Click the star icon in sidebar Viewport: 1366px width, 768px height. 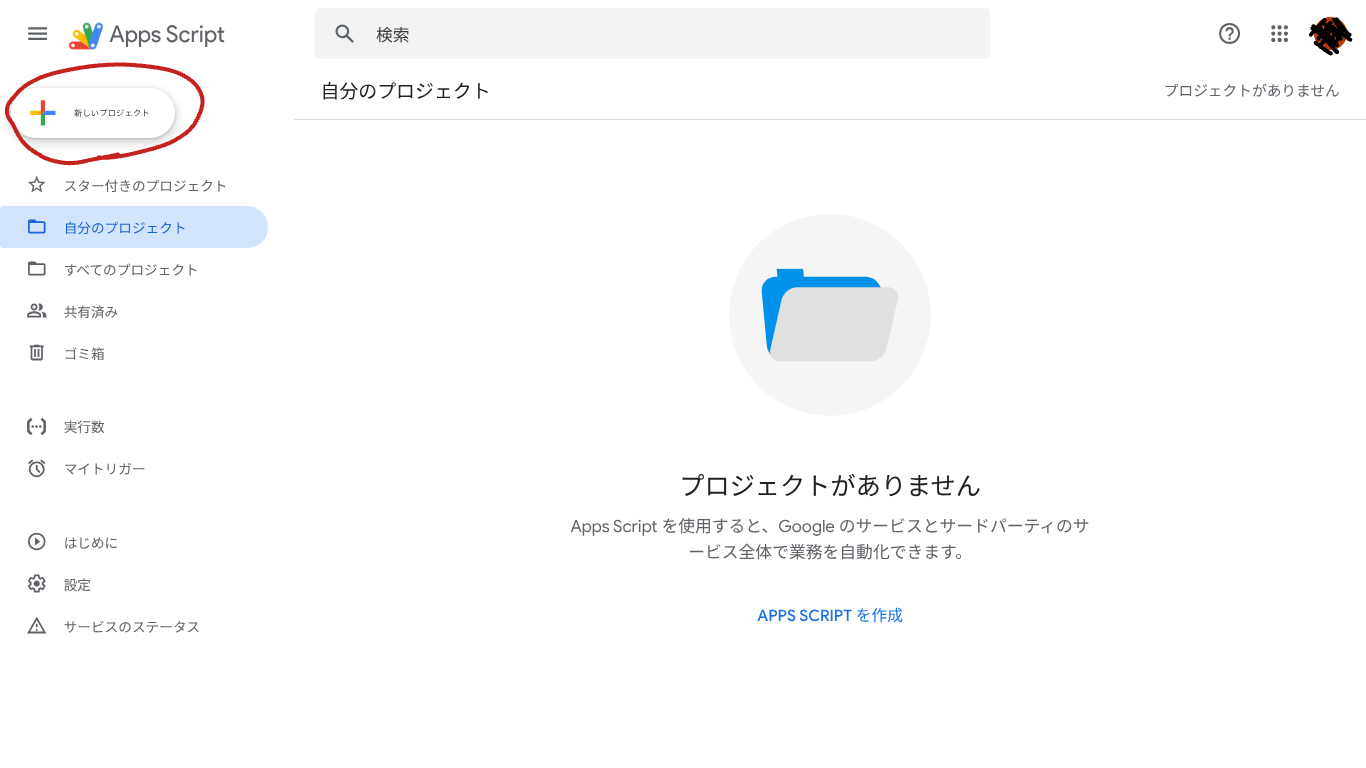click(37, 185)
